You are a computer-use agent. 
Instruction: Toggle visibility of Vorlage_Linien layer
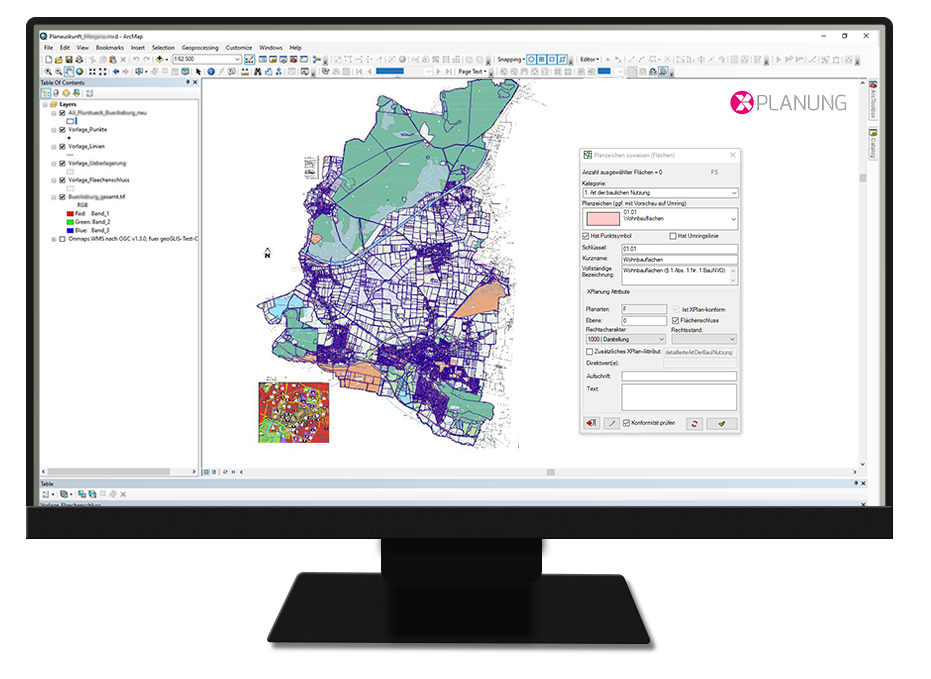coord(62,146)
